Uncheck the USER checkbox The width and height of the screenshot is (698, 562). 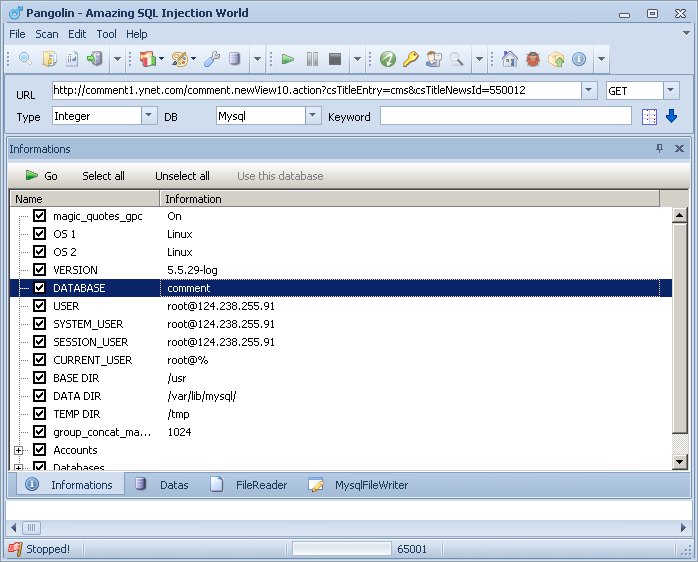pos(40,306)
